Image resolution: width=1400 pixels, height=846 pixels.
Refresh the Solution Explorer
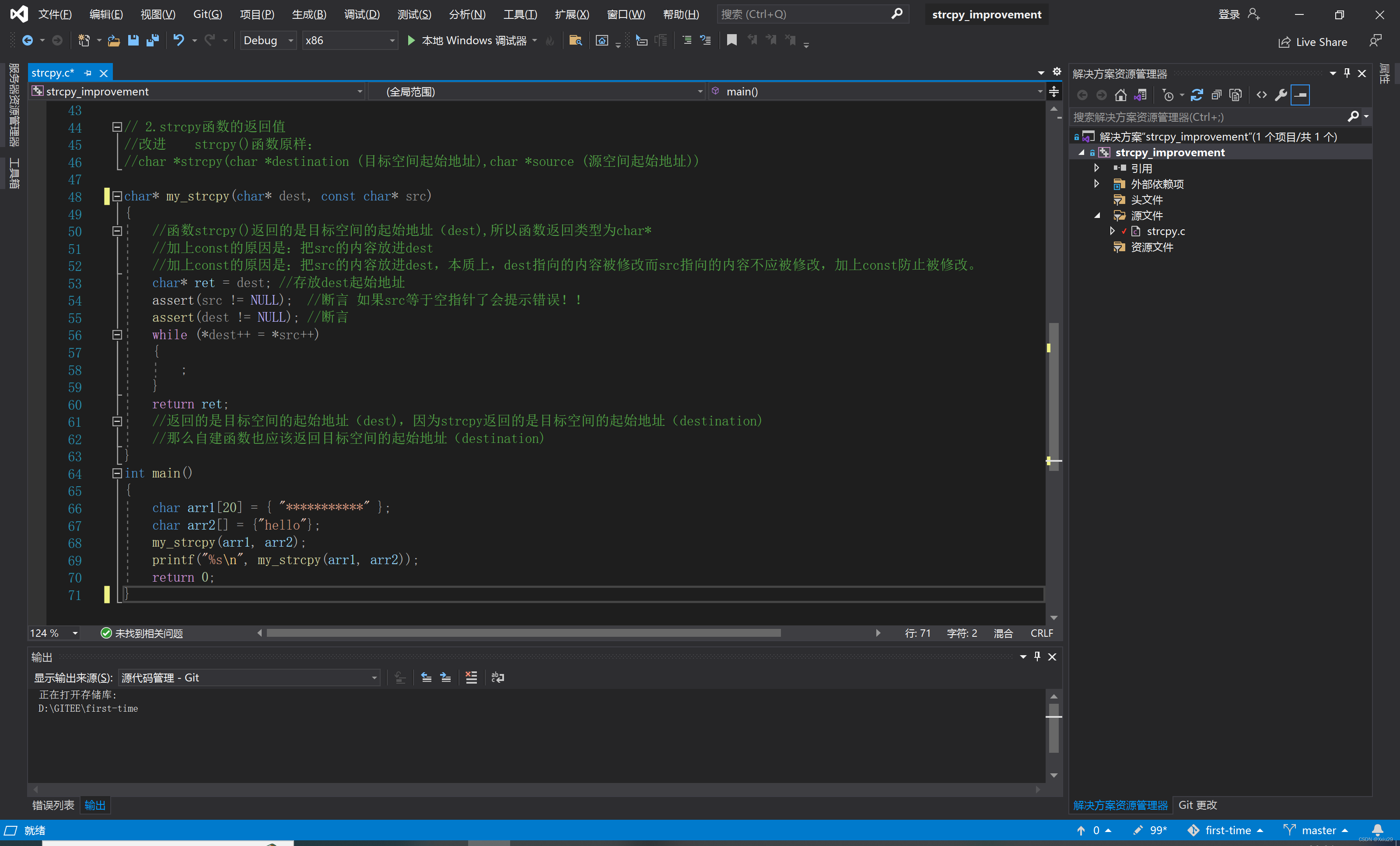pyautogui.click(x=1197, y=95)
